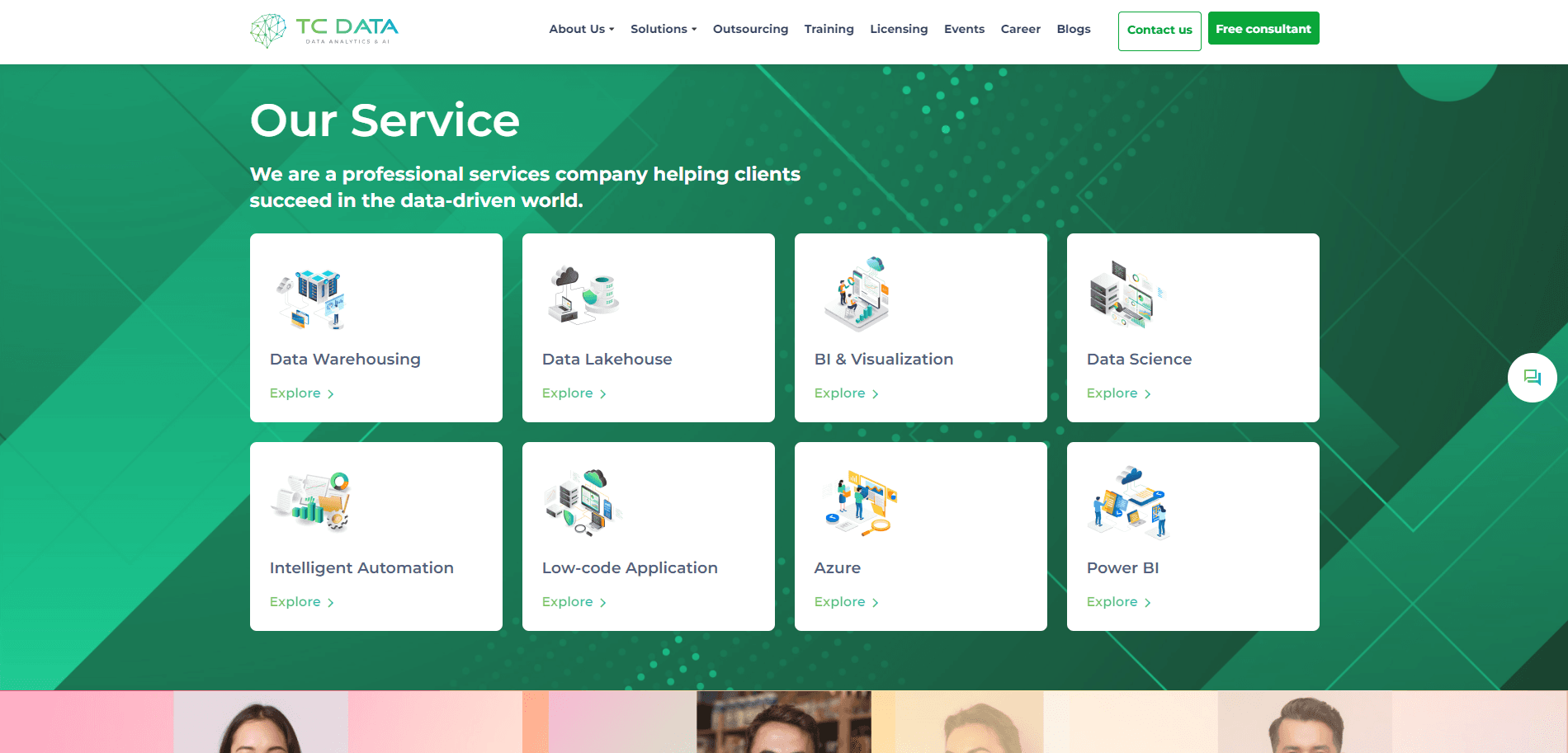Click the Free consultant button

tap(1263, 29)
